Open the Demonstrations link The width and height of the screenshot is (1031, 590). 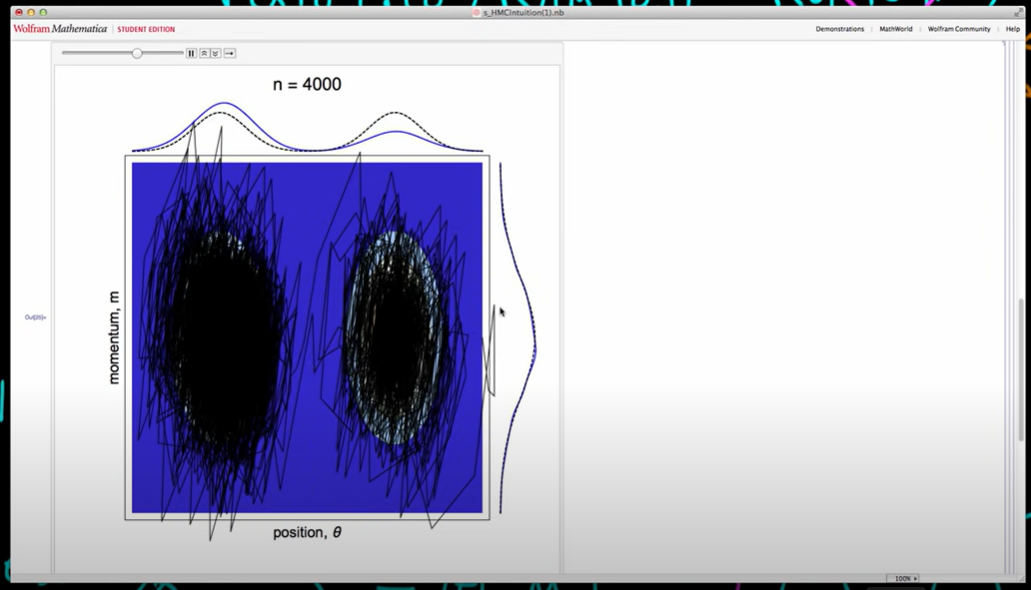tap(840, 29)
